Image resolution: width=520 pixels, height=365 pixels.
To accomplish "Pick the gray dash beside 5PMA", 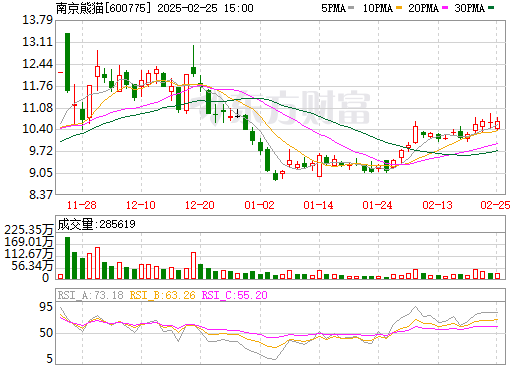I will [351, 7].
